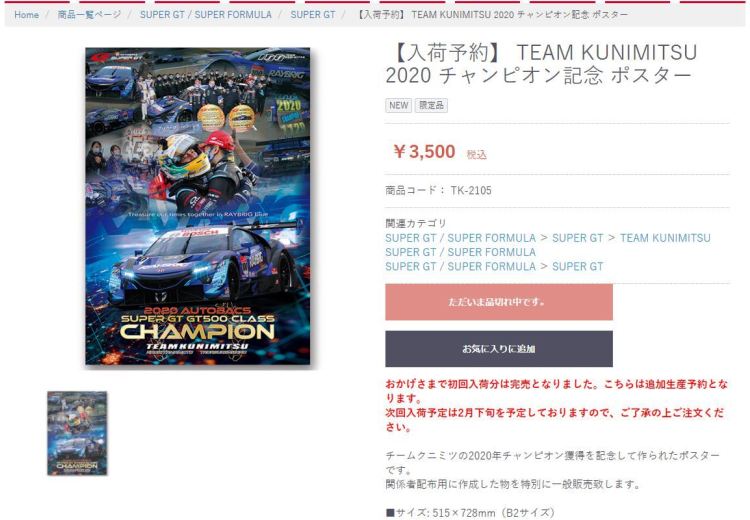Click the NEW tag badge
This screenshot has height=520, width=750.
(x=398, y=105)
